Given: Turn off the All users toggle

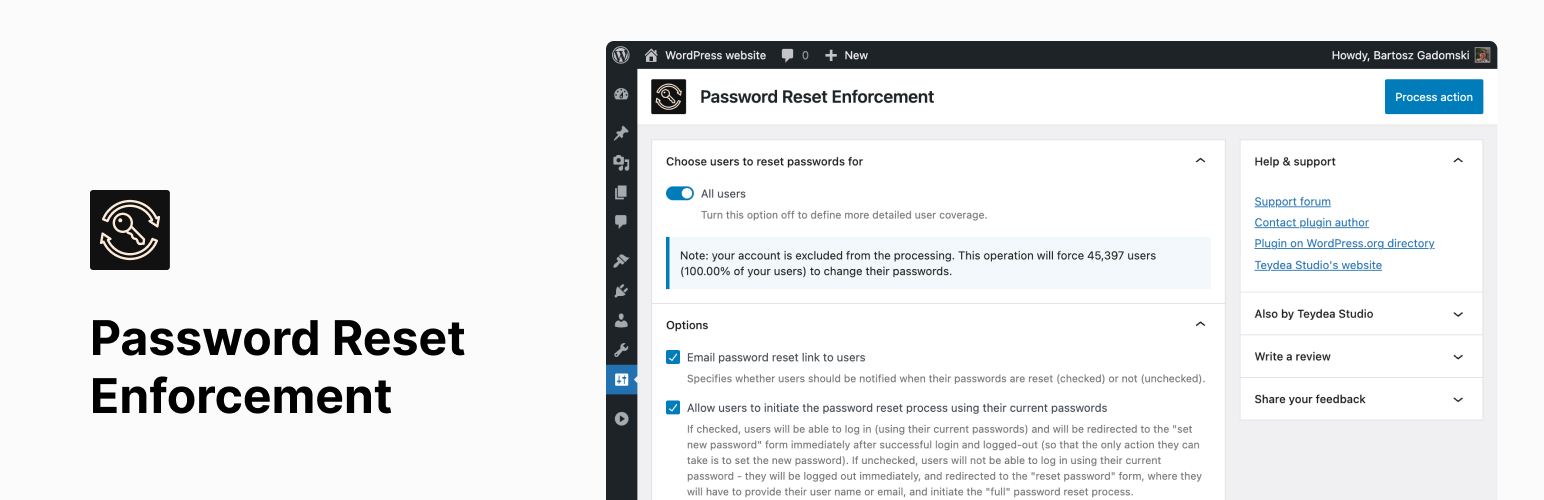Looking at the screenshot, I should 680,194.
